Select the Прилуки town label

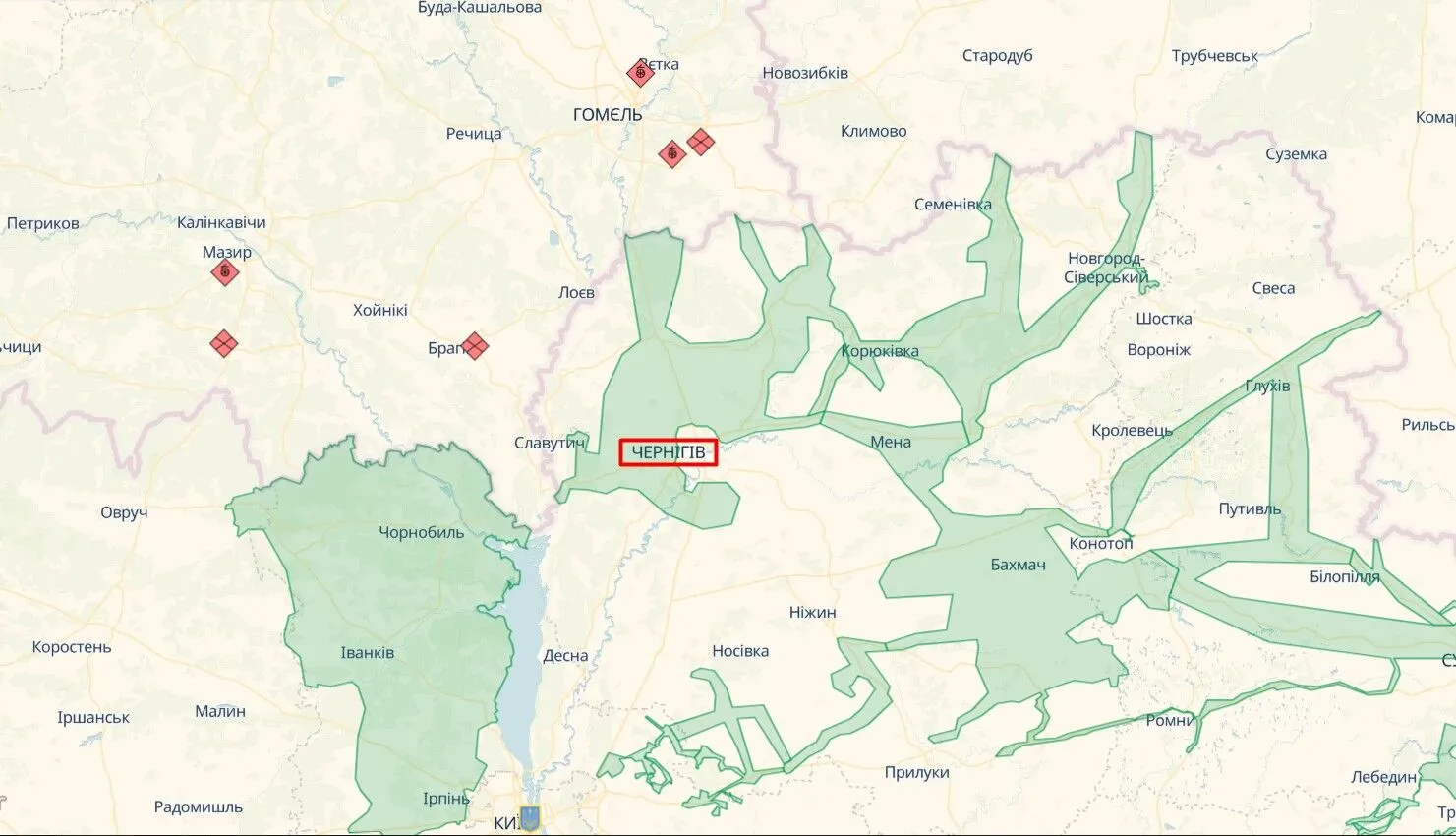pos(917,772)
